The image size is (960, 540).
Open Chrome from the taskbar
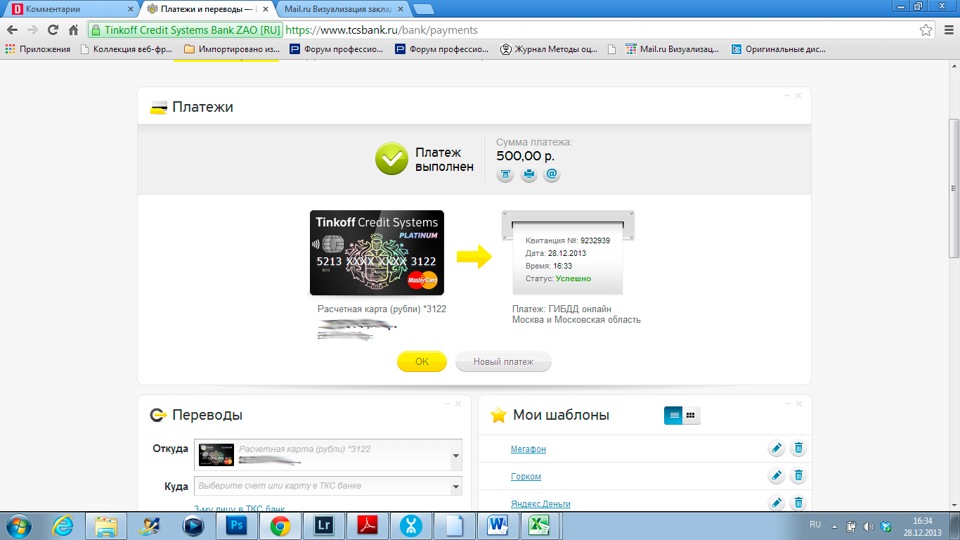pos(280,526)
